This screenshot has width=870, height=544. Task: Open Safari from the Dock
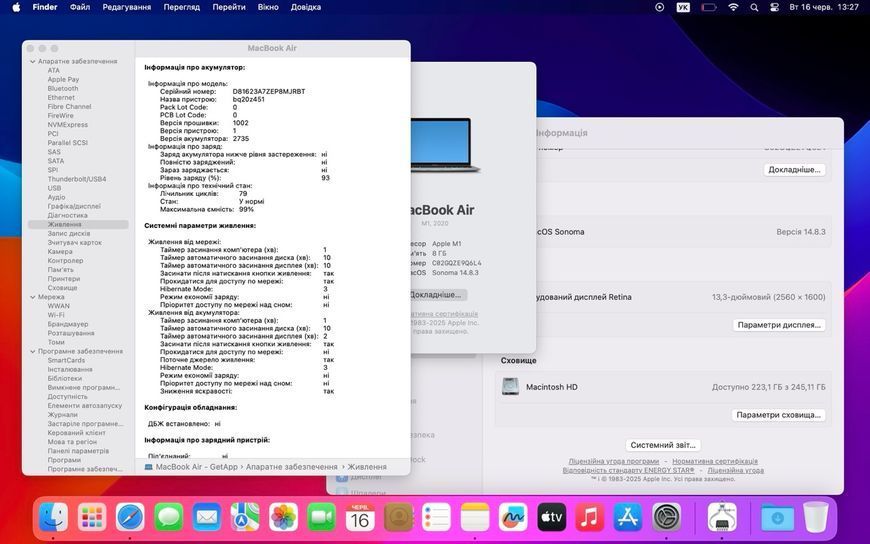[130, 518]
